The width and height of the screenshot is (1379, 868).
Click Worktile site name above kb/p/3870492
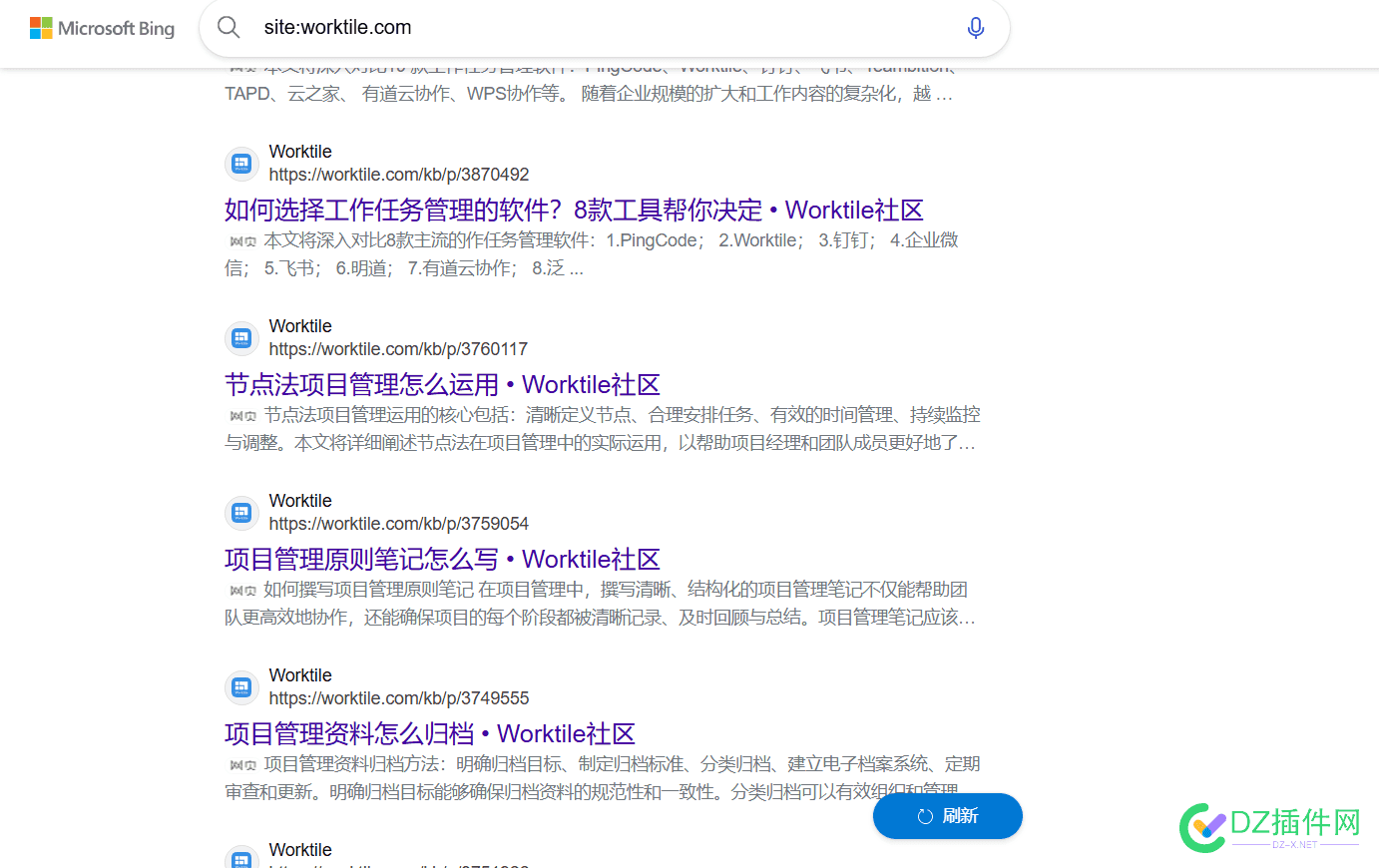[300, 152]
